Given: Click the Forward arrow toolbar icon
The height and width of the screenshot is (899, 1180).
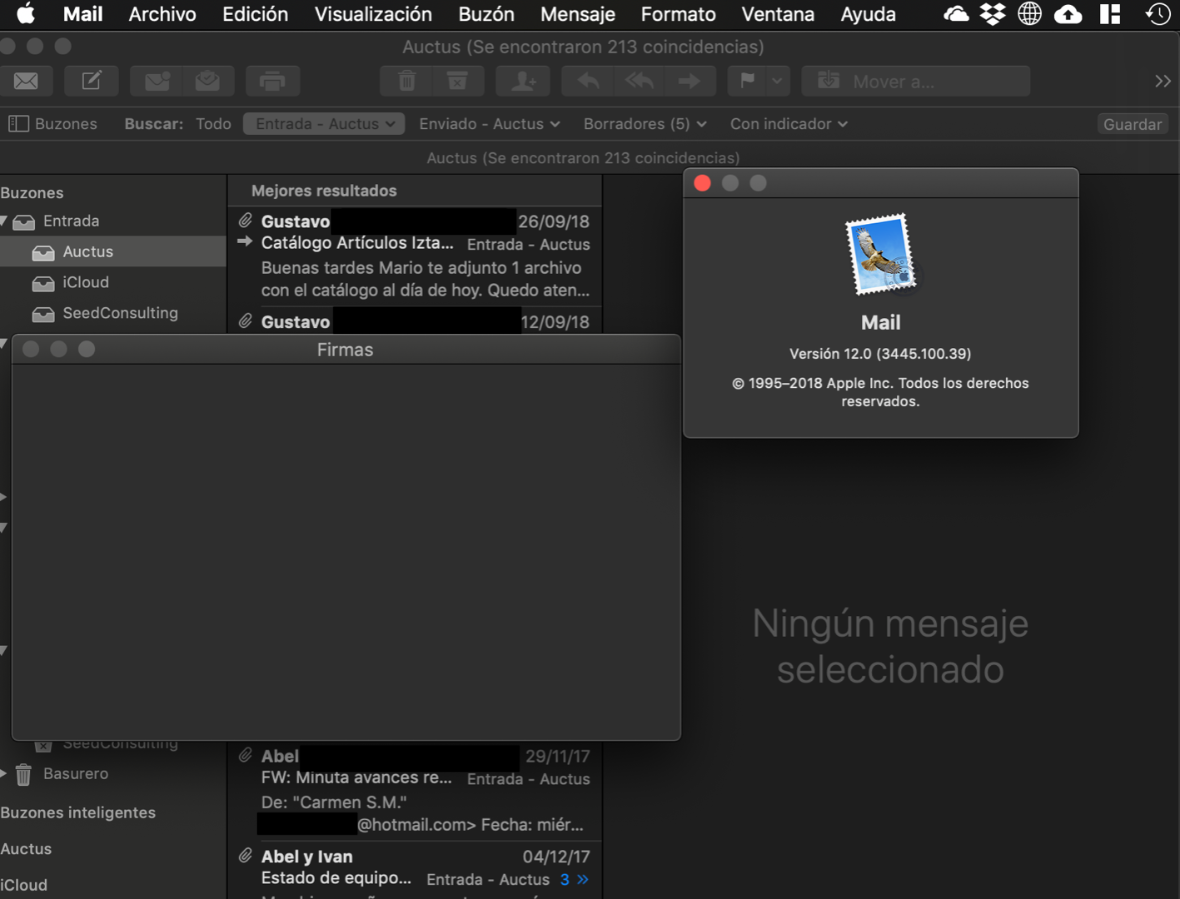Looking at the screenshot, I should (689, 81).
